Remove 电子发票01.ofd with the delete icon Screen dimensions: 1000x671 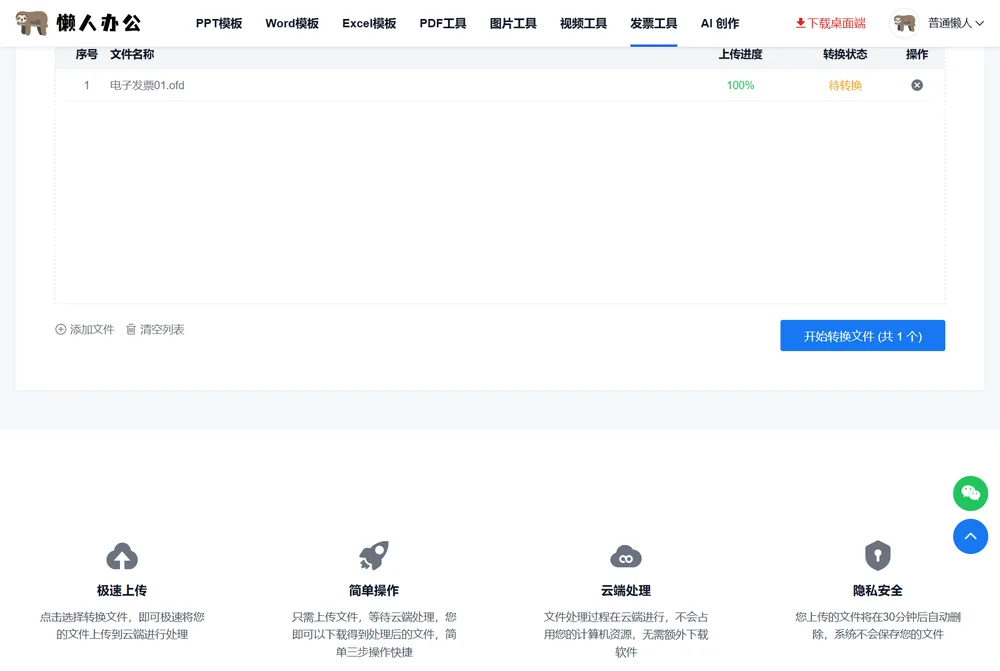pyautogui.click(x=917, y=85)
